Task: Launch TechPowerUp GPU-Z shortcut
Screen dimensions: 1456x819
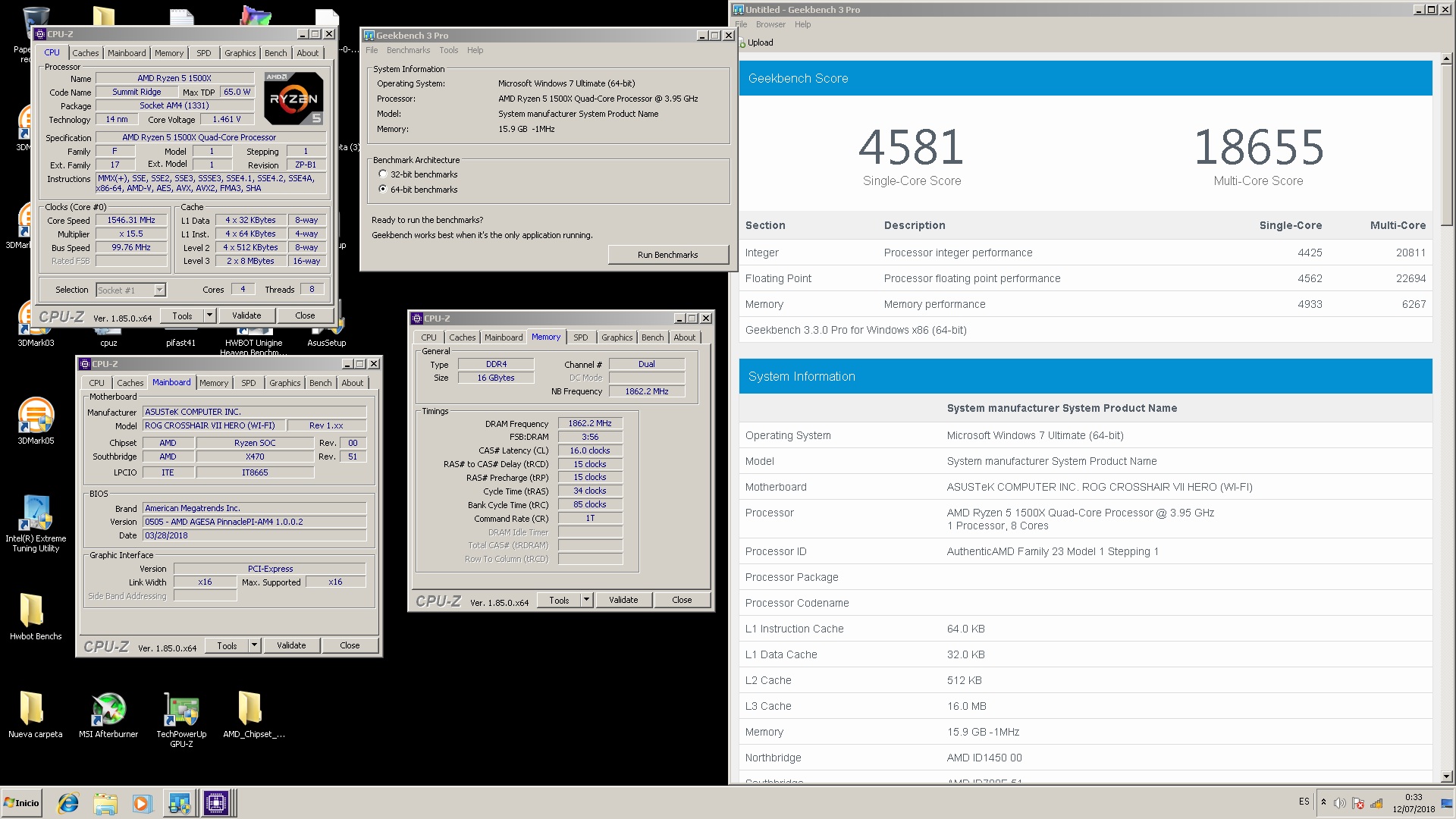Action: pos(181,719)
